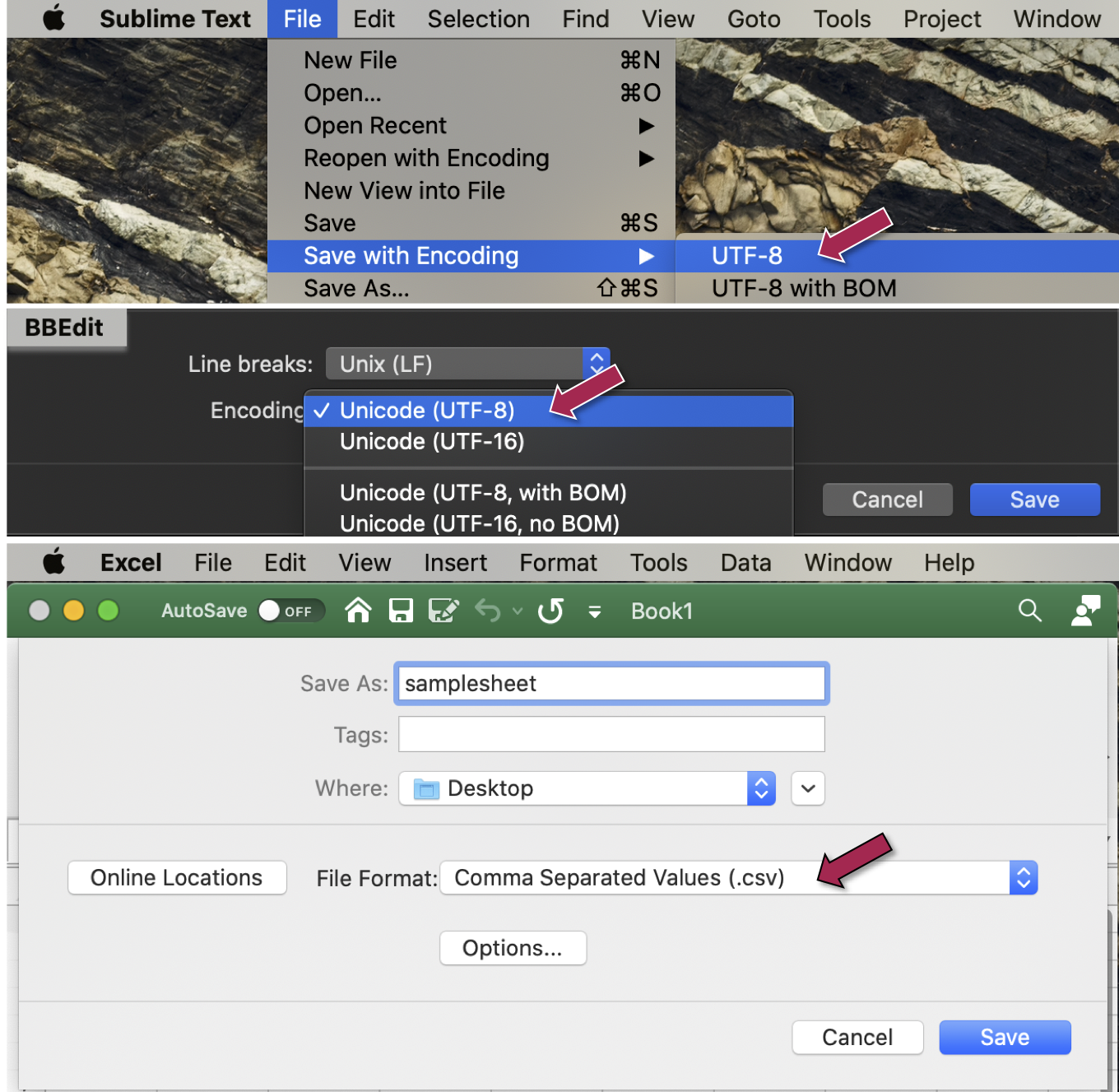This screenshot has width=1119, height=1092.
Task: Click Save in the BBEdit dialog
Action: pyautogui.click(x=1034, y=500)
